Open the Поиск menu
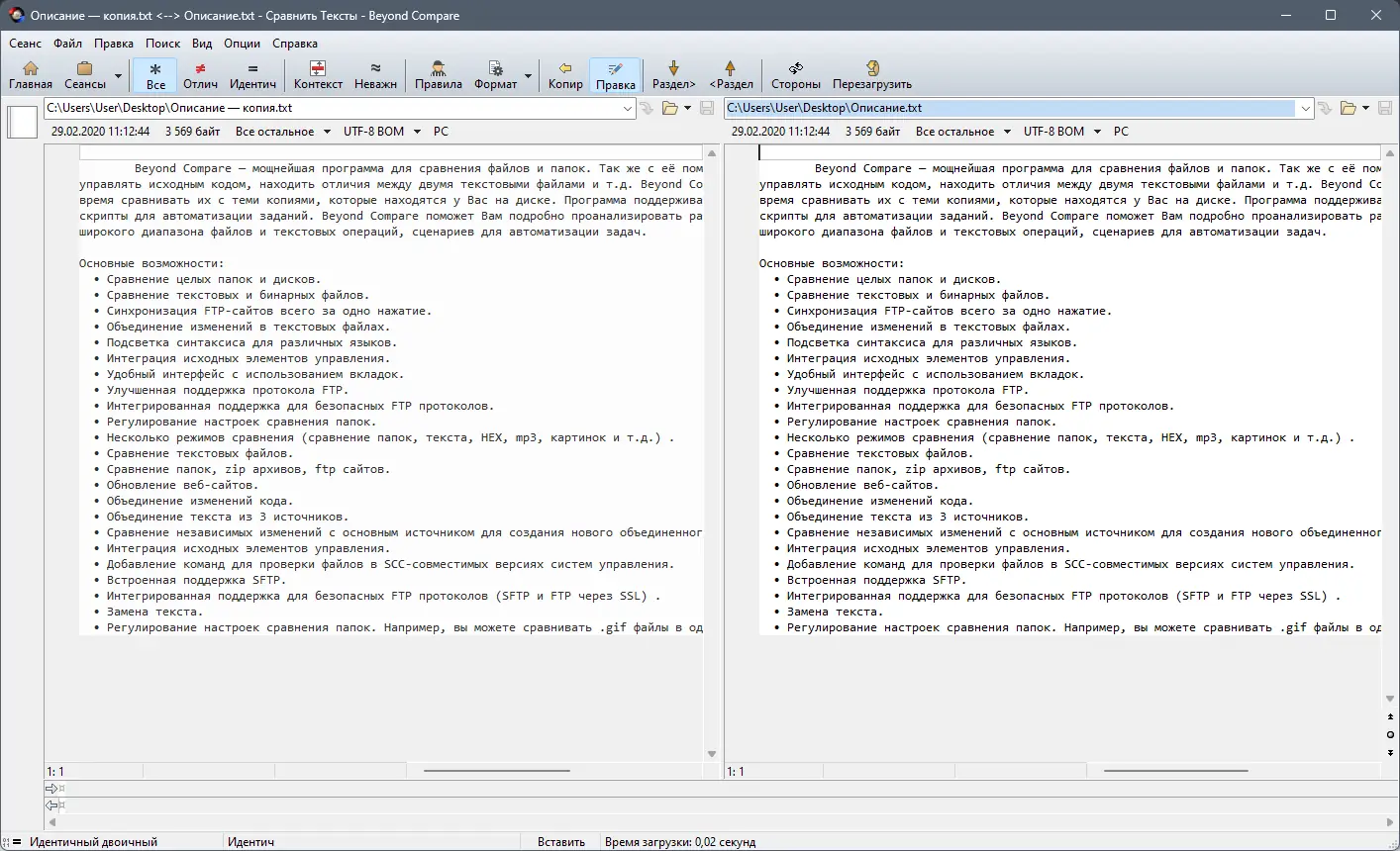This screenshot has width=1400, height=851. 163,44
